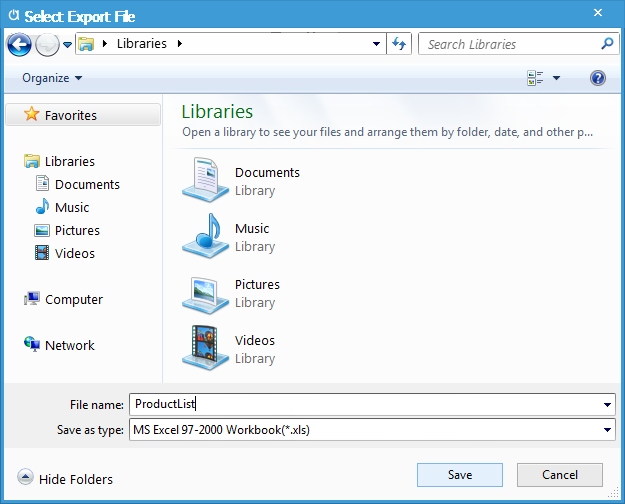Open the address bar history dropdown
This screenshot has height=504, width=625.
pyautogui.click(x=376, y=44)
